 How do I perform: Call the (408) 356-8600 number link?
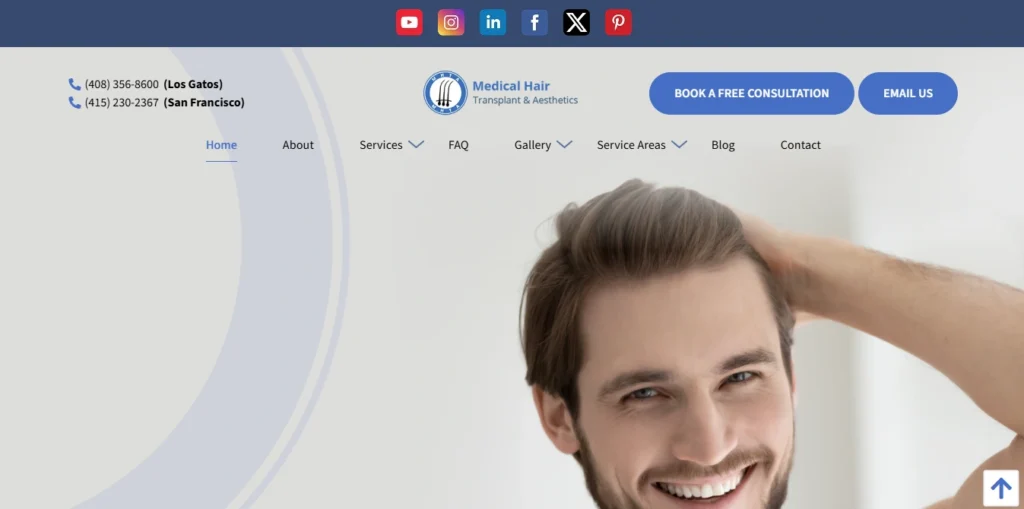click(121, 84)
